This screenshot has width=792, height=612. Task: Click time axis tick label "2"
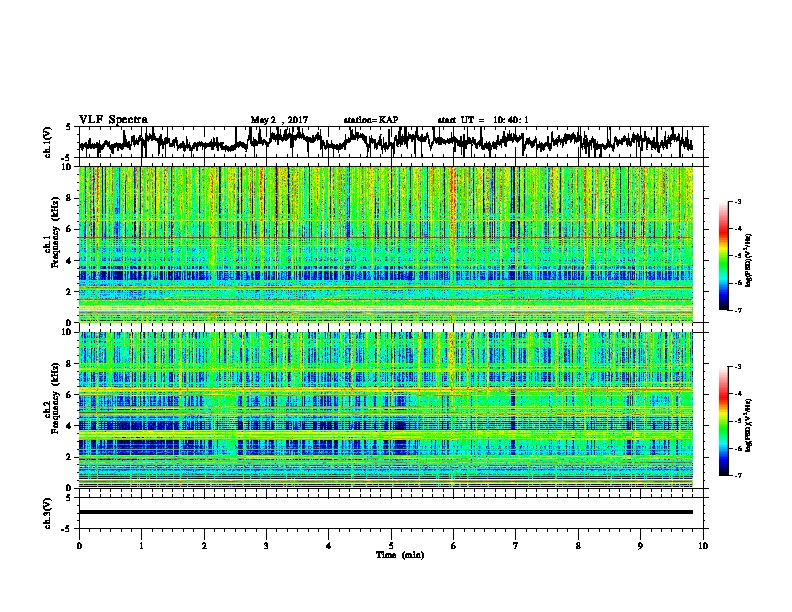[204, 545]
